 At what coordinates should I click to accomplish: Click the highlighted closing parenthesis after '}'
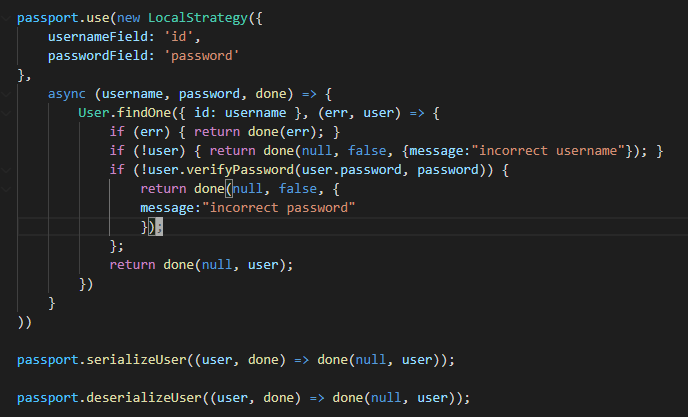click(152, 226)
